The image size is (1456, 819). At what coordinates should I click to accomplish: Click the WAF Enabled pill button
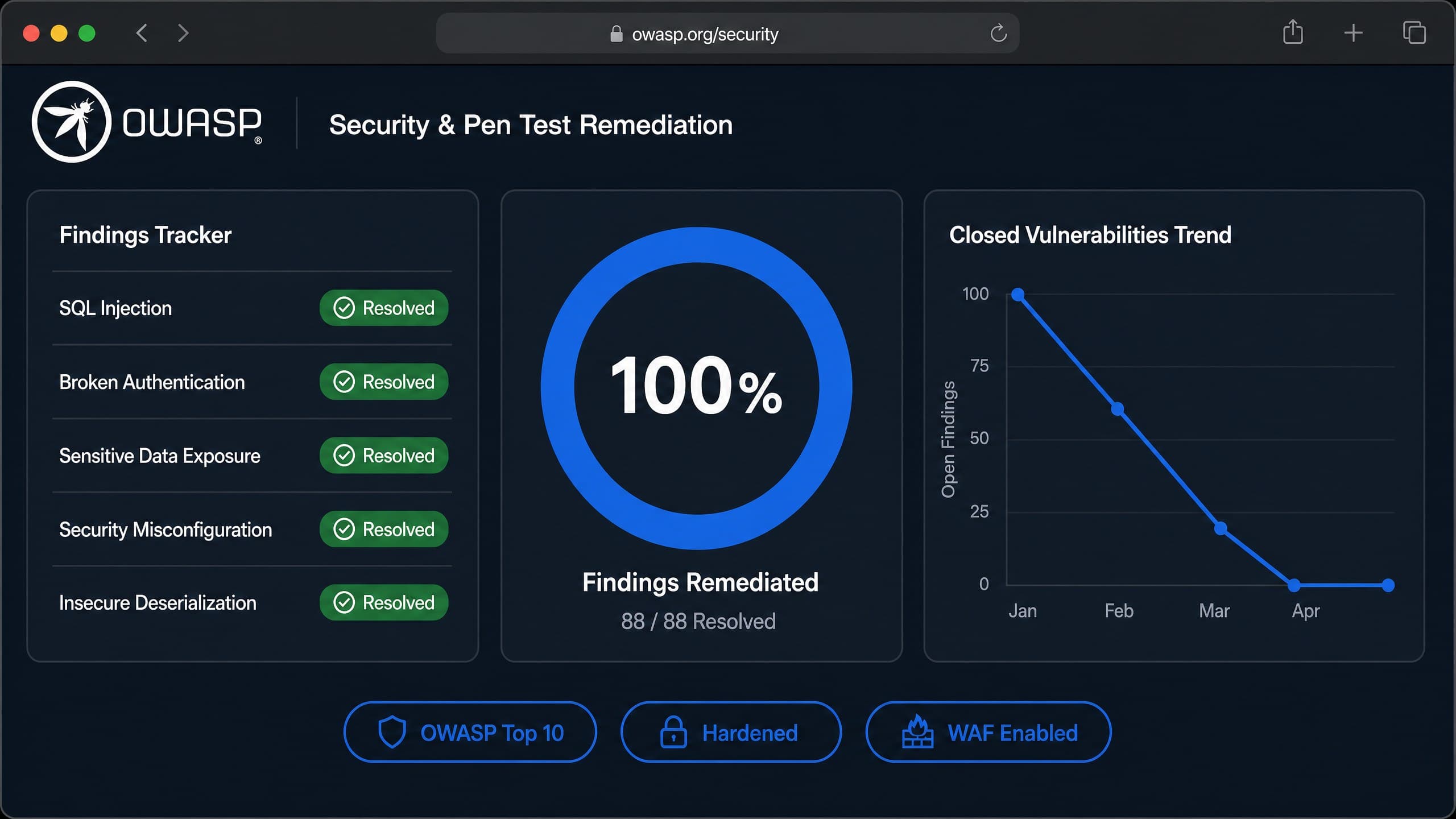tap(988, 732)
